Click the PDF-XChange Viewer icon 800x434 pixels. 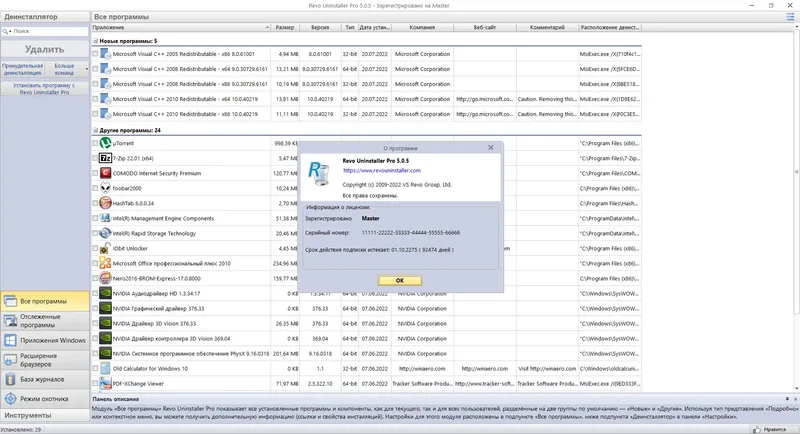pyautogui.click(x=105, y=384)
